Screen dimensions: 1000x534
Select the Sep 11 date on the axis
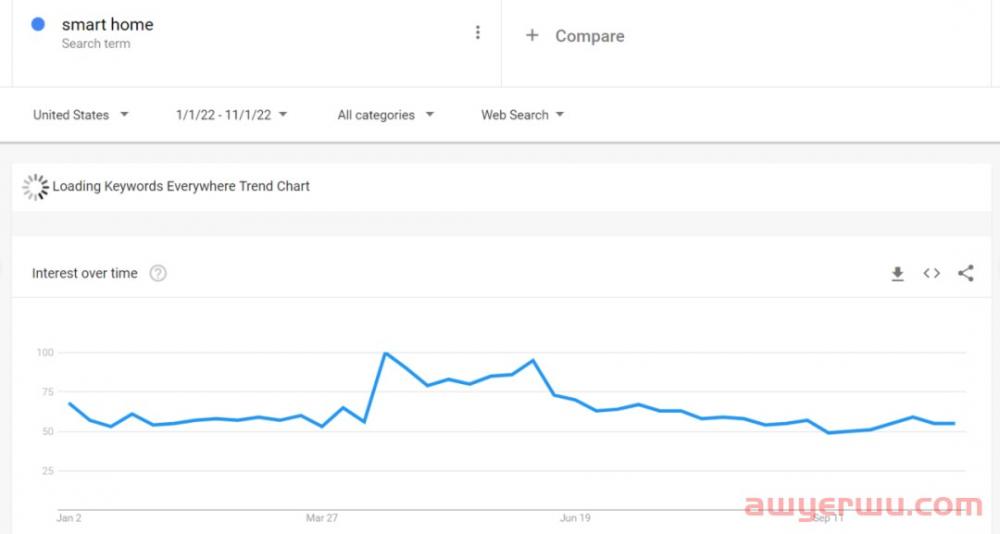pos(828,518)
